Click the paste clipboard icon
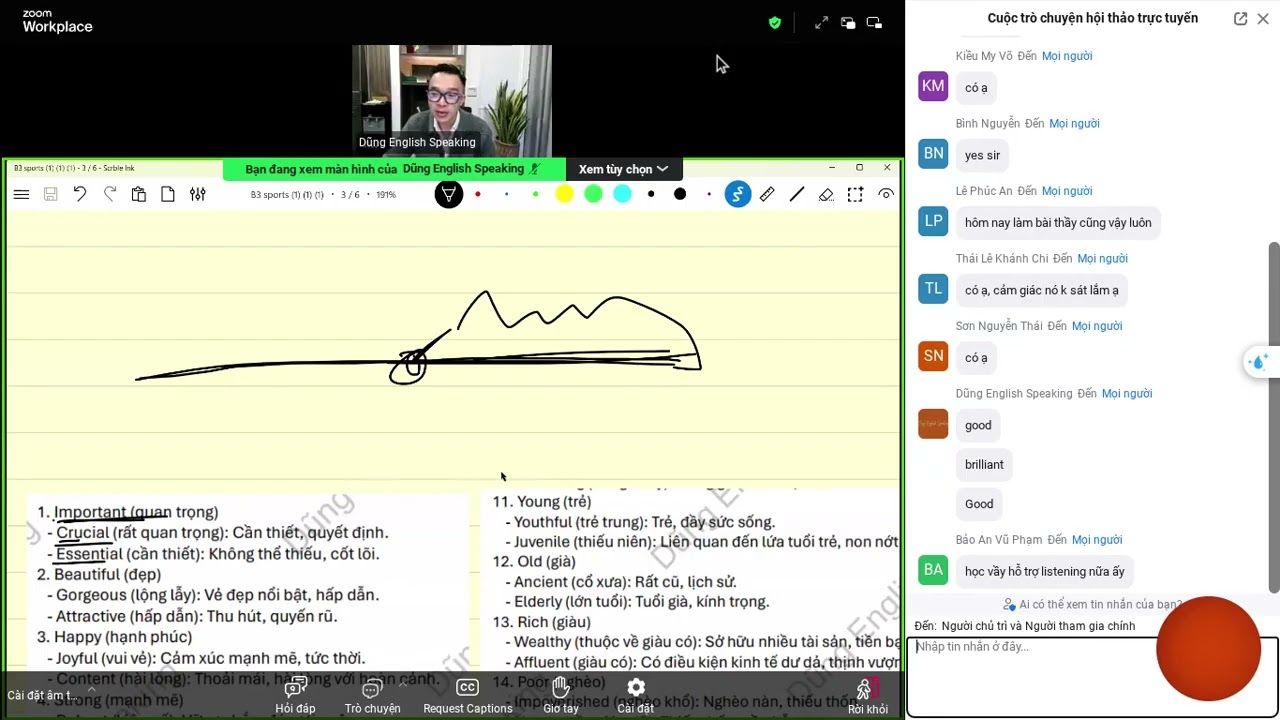This screenshot has height=720, width=1280. point(139,194)
